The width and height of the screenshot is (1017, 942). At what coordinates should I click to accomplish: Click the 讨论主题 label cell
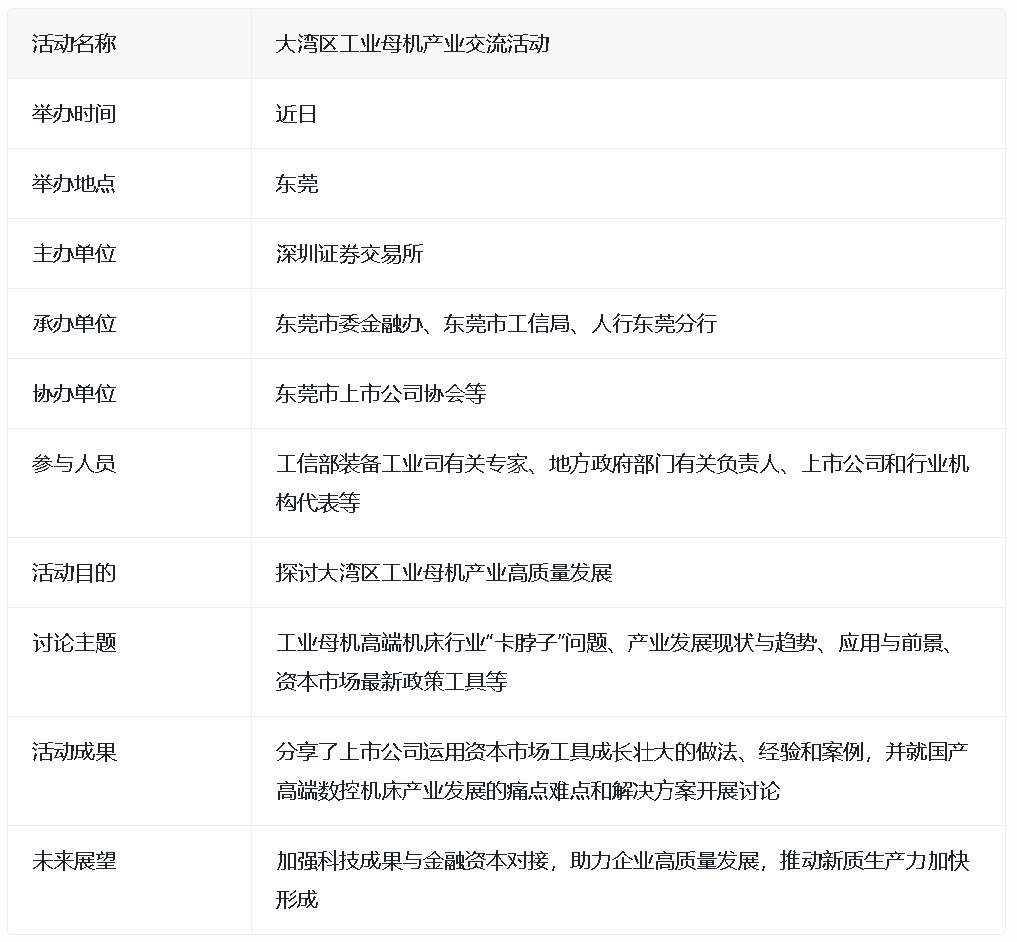click(74, 643)
